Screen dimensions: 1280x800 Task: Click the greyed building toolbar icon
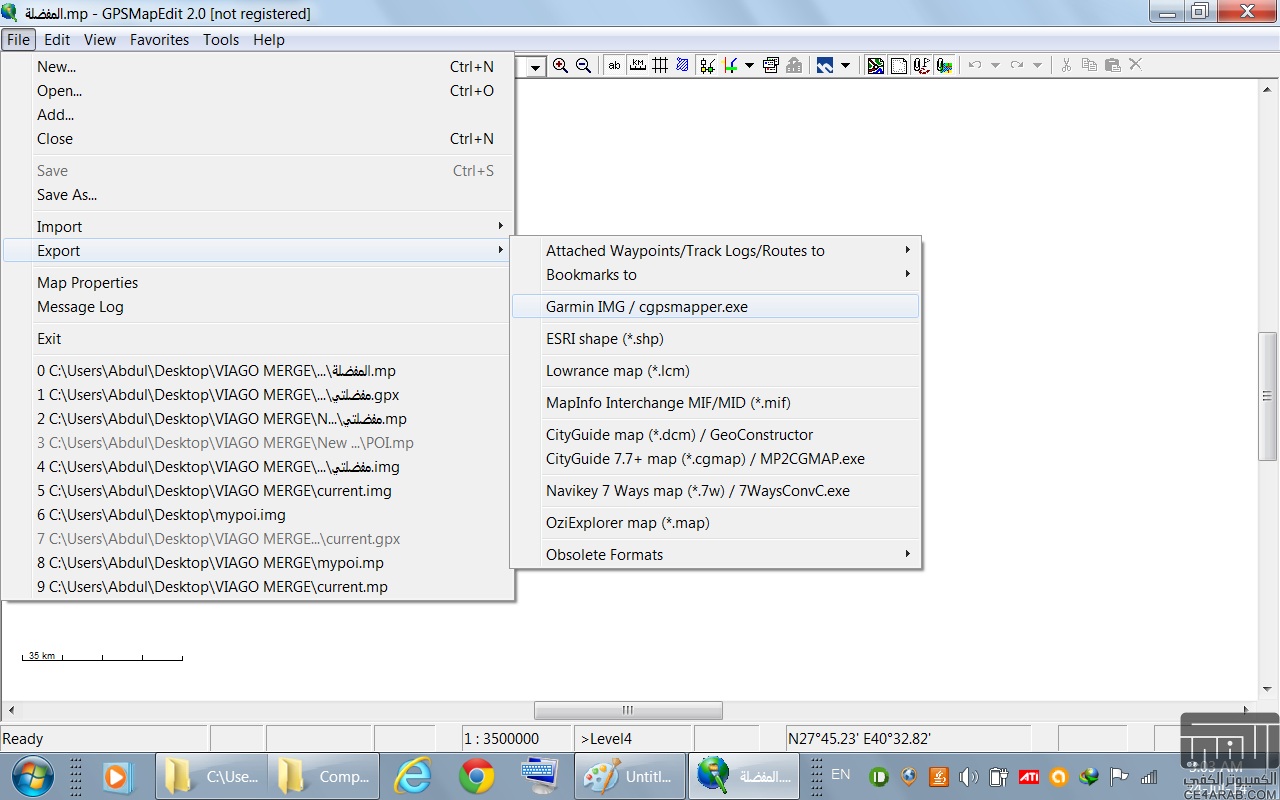point(794,66)
